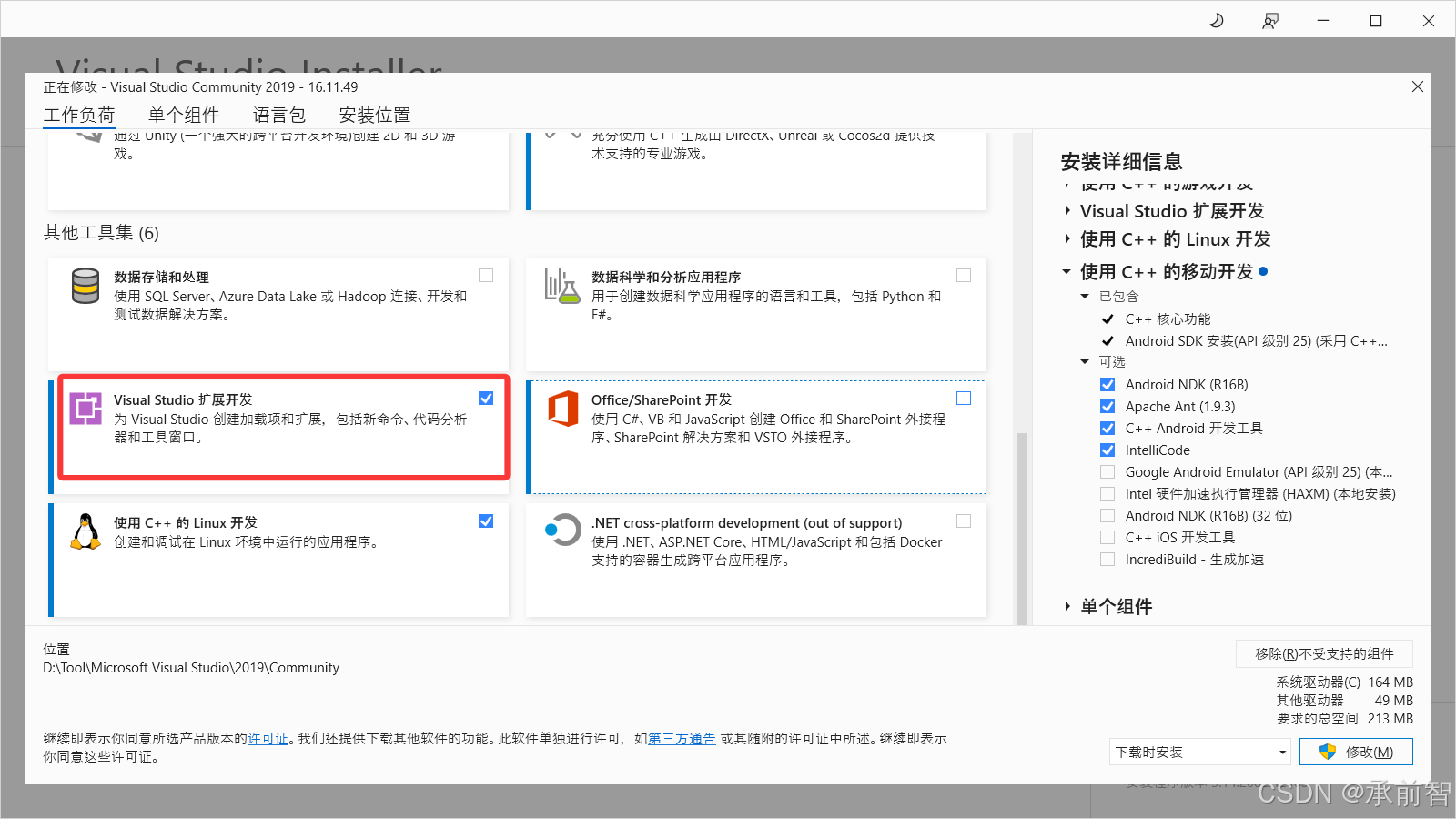
Task: Switch to the 工作负荷 tab
Action: pyautogui.click(x=79, y=115)
